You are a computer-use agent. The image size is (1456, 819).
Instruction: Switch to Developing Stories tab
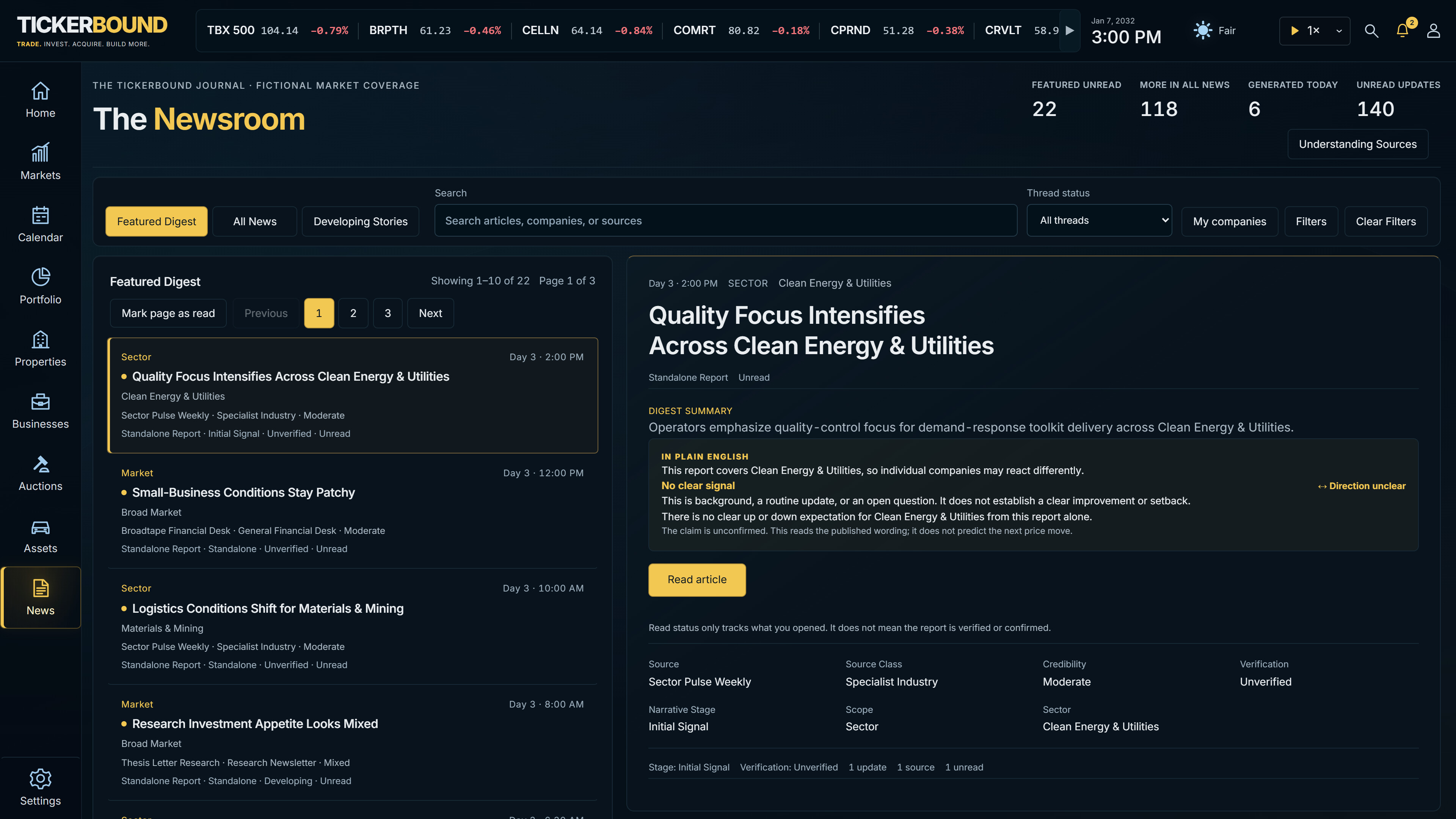coord(360,221)
